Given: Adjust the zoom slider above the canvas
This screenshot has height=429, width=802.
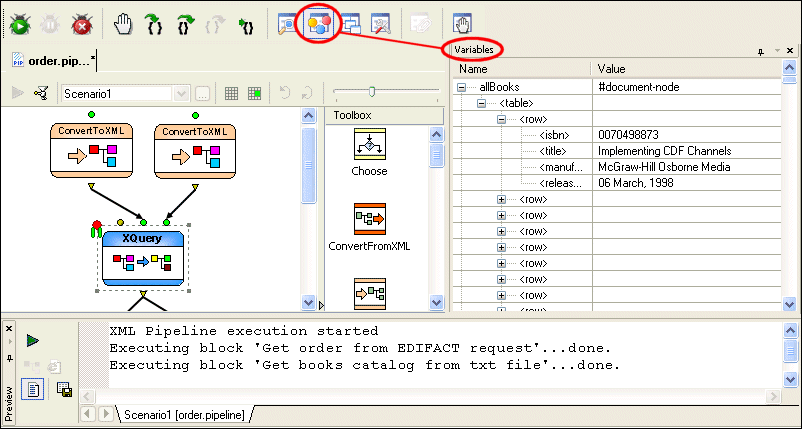Looking at the screenshot, I should [371, 92].
